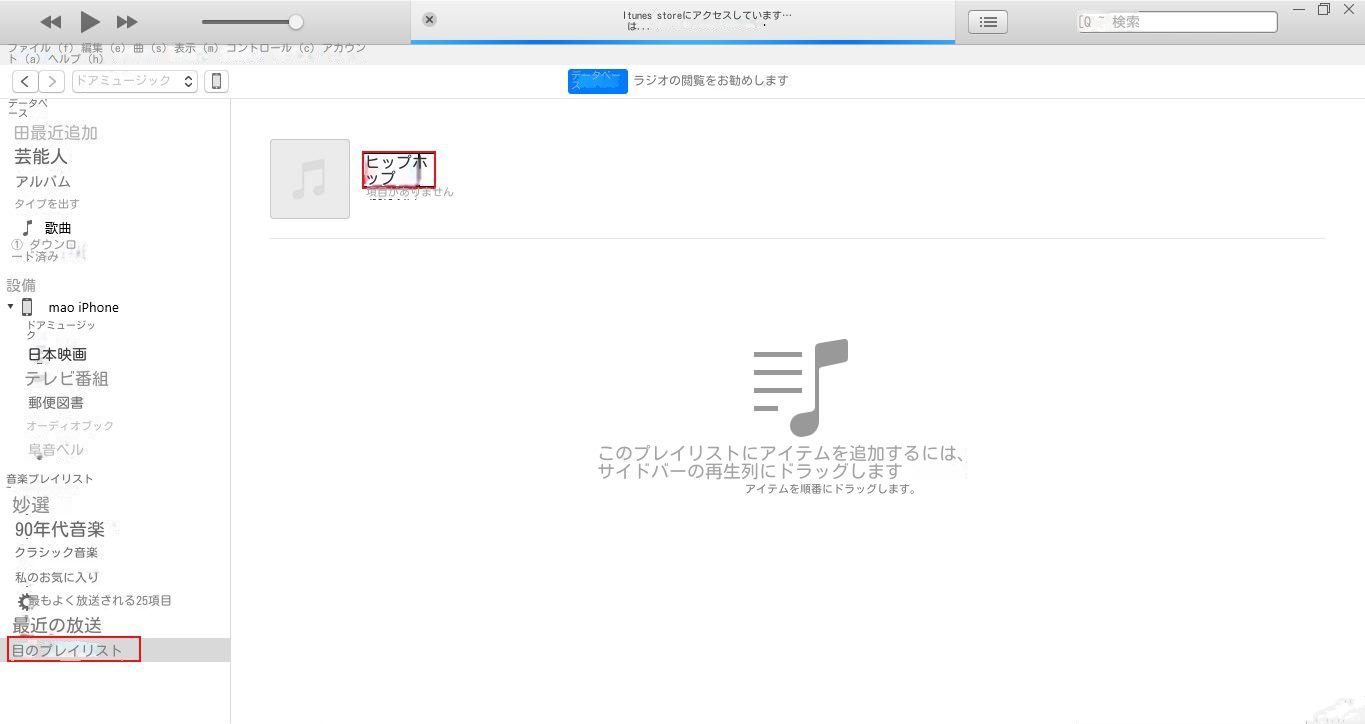Open the ドアミュージック media type dropdown
The height and width of the screenshot is (724, 1365).
[x=134, y=81]
